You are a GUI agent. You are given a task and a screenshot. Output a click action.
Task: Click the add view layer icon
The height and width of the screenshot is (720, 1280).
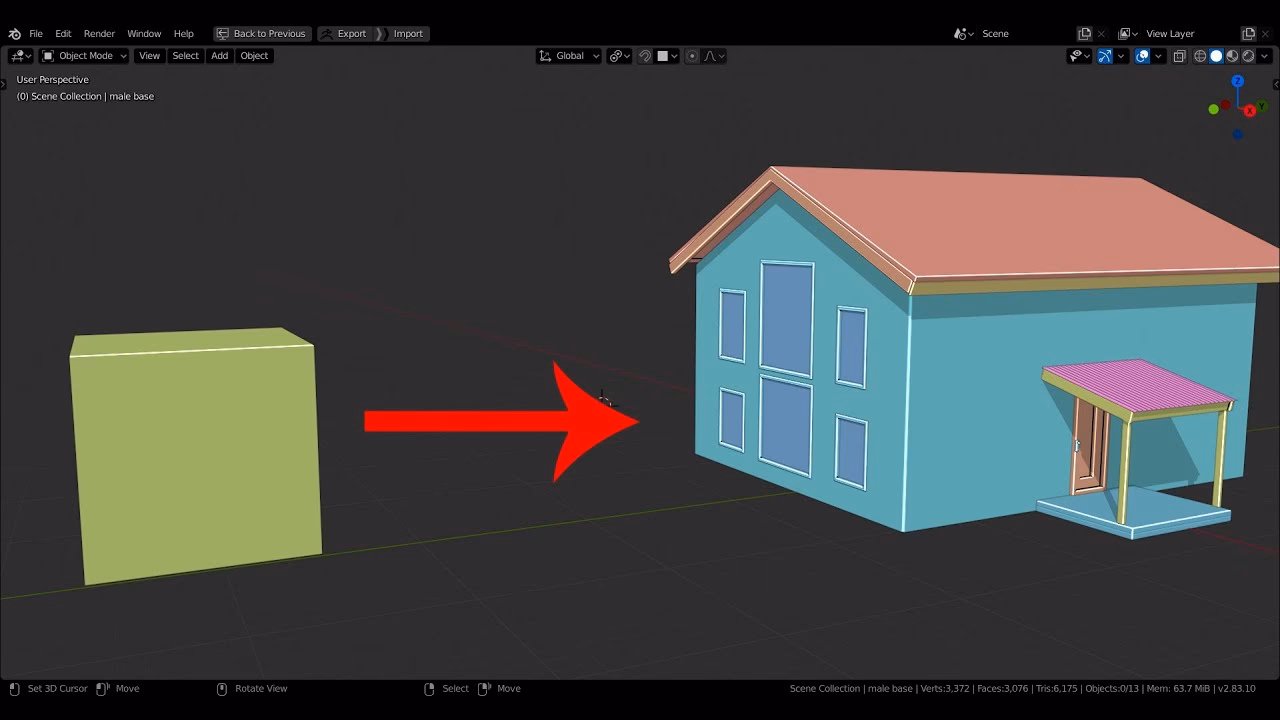coord(1248,34)
